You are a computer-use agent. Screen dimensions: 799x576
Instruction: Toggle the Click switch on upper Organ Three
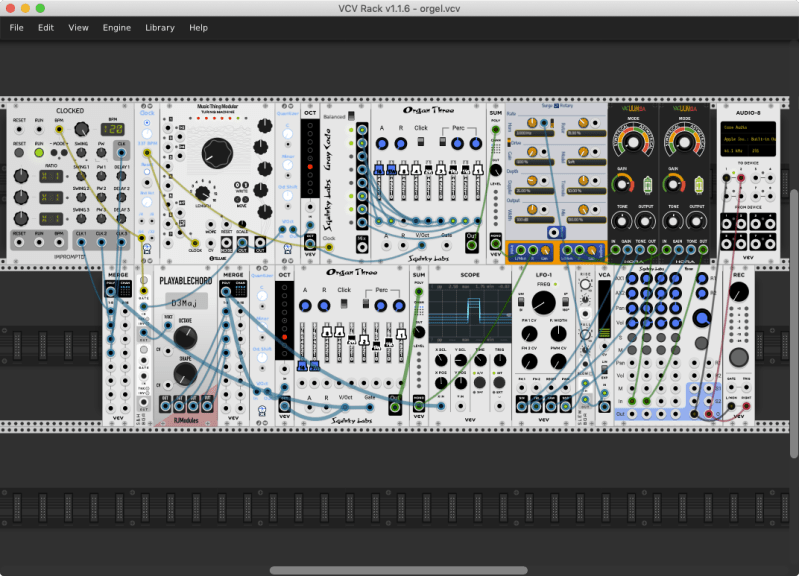pyautogui.click(x=421, y=142)
